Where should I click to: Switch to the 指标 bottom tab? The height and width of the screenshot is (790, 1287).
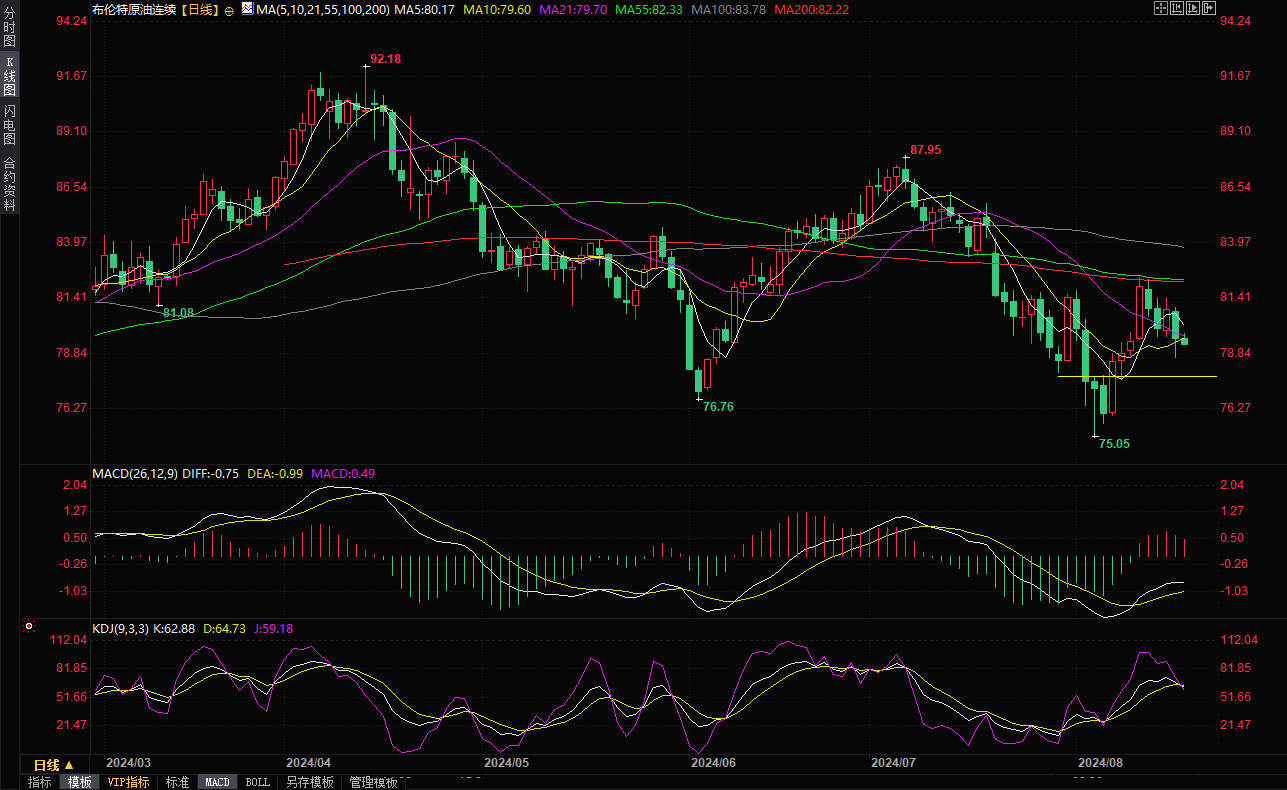pos(39,782)
